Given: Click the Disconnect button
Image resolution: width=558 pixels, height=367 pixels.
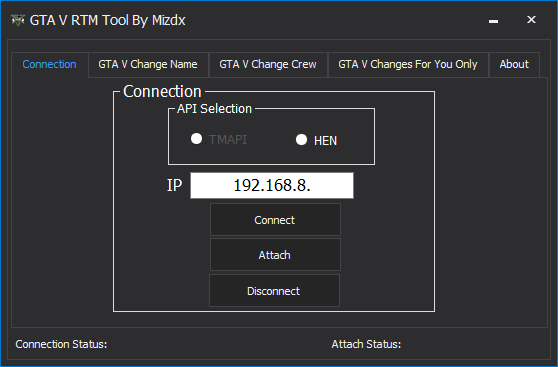Looking at the screenshot, I should (274, 290).
